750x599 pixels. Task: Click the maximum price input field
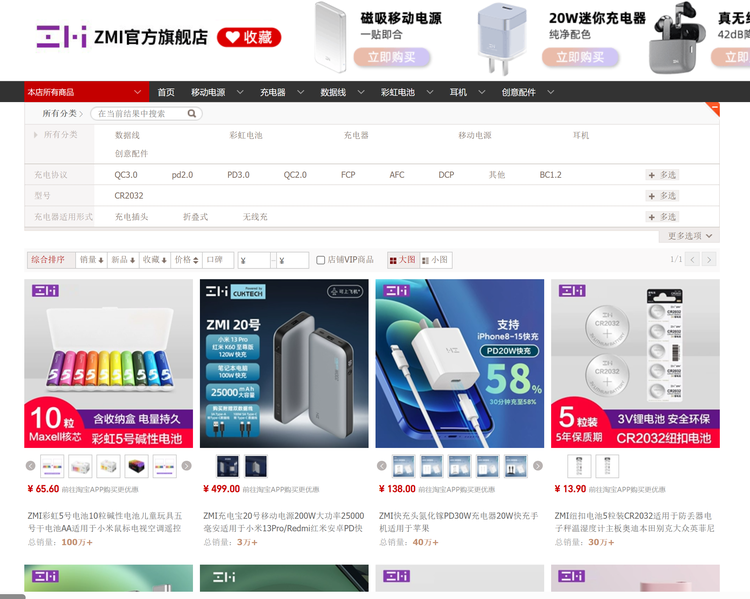(x=292, y=260)
